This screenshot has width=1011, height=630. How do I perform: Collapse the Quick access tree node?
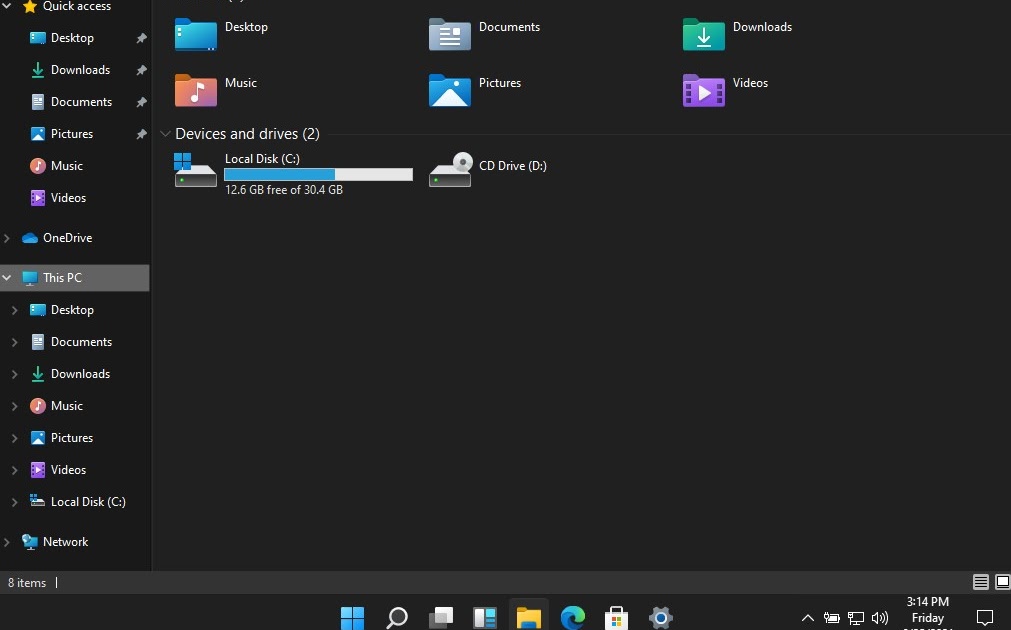tap(7, 6)
